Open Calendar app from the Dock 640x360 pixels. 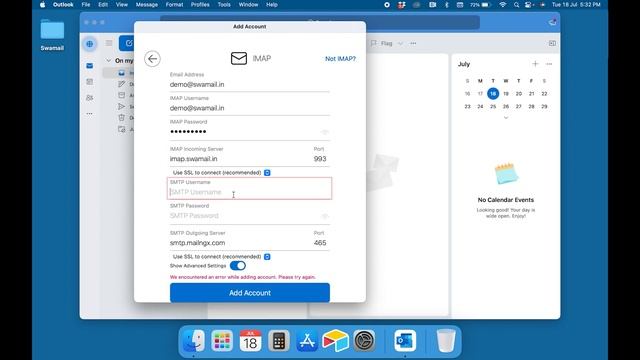point(250,340)
